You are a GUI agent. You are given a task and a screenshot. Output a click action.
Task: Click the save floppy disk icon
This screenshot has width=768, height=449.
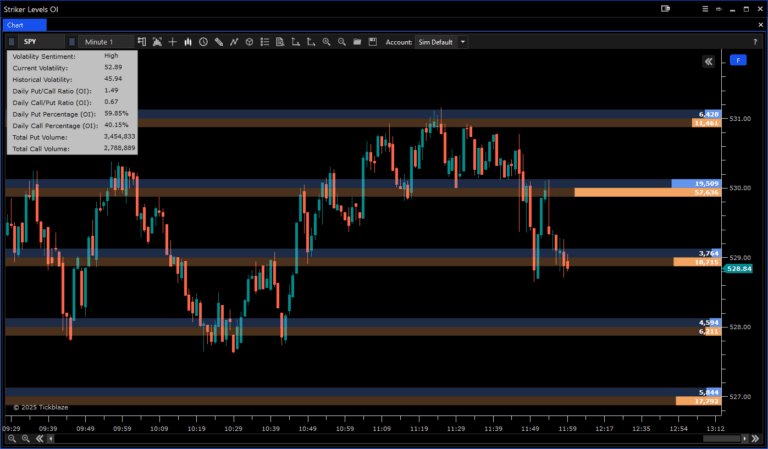(372, 42)
